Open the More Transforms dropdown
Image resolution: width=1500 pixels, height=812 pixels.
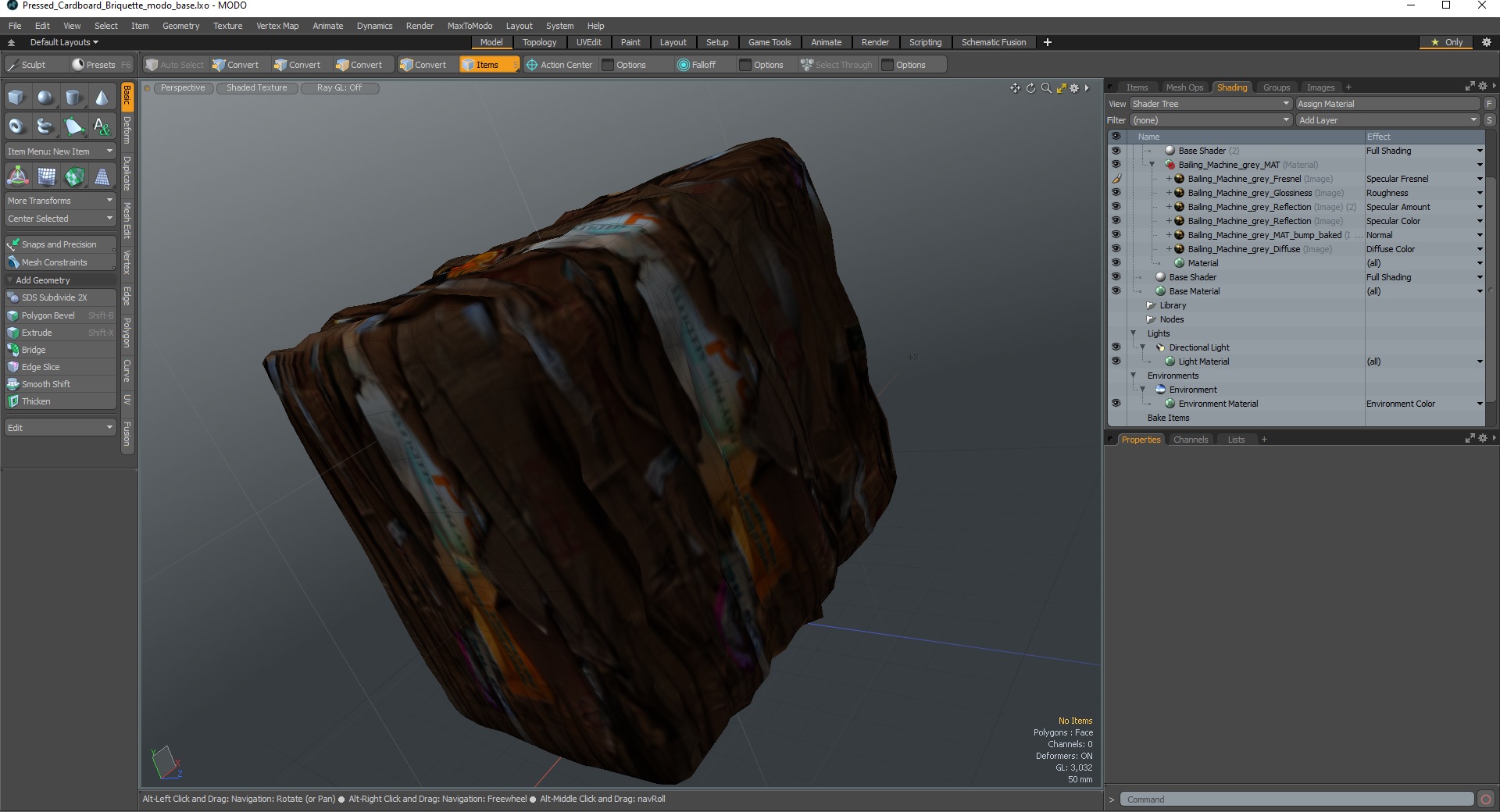(x=60, y=201)
